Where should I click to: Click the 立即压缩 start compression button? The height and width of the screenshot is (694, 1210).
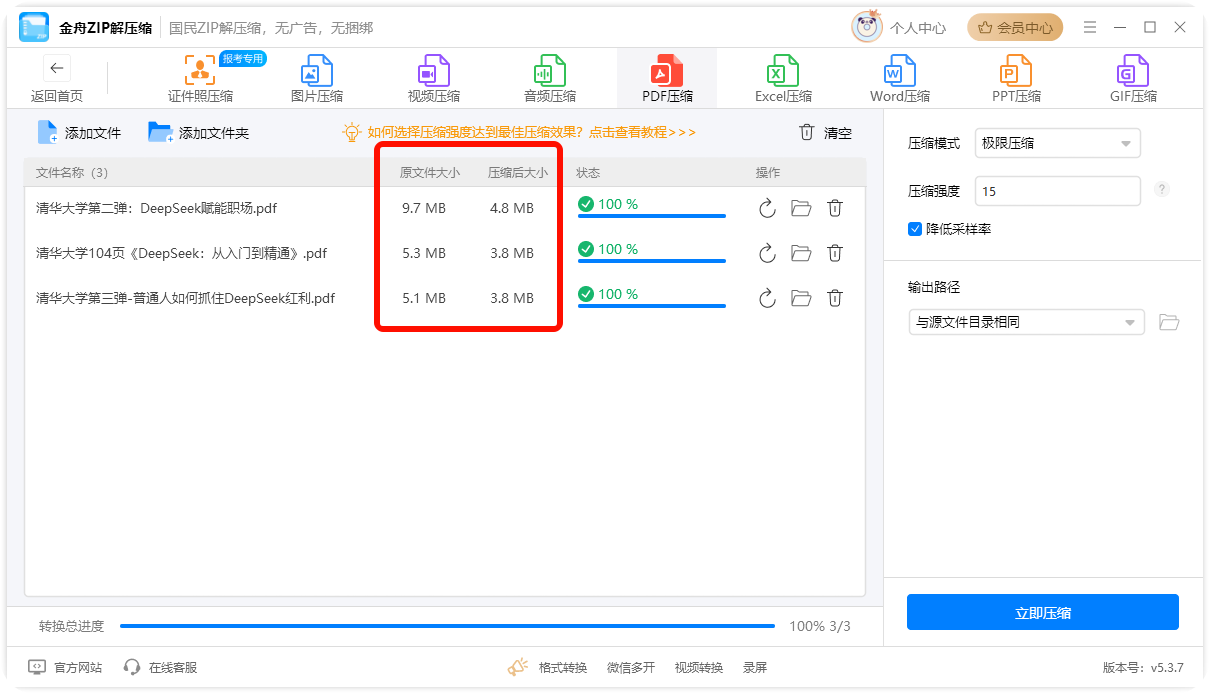coord(1043,613)
